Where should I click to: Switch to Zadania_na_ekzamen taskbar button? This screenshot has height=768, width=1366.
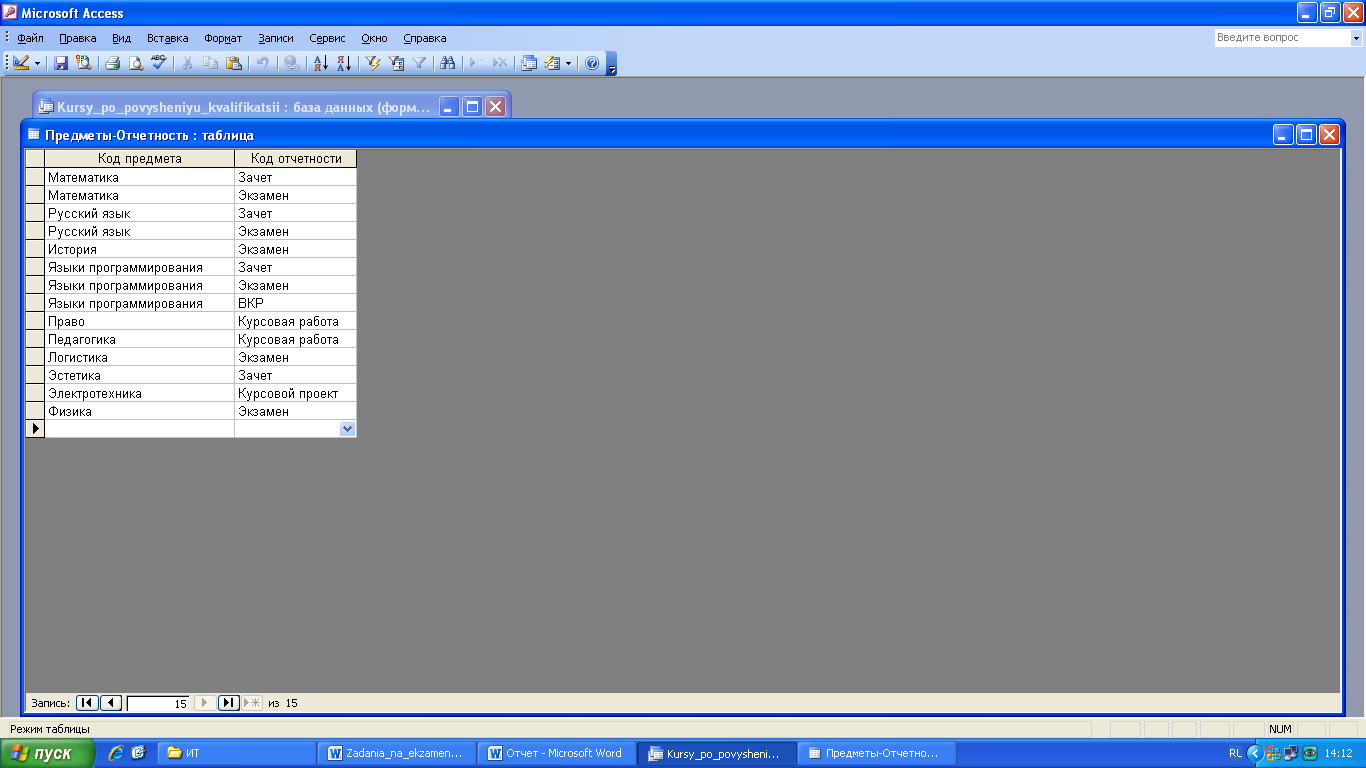[x=397, y=753]
